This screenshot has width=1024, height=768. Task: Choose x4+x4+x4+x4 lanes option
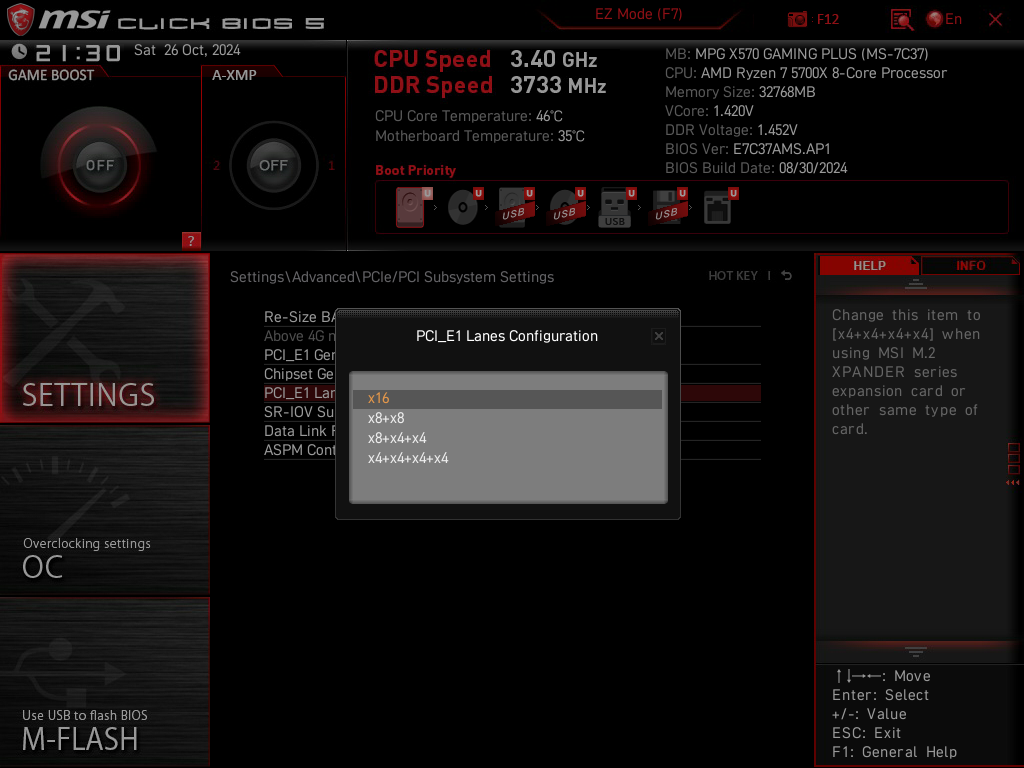click(507, 458)
